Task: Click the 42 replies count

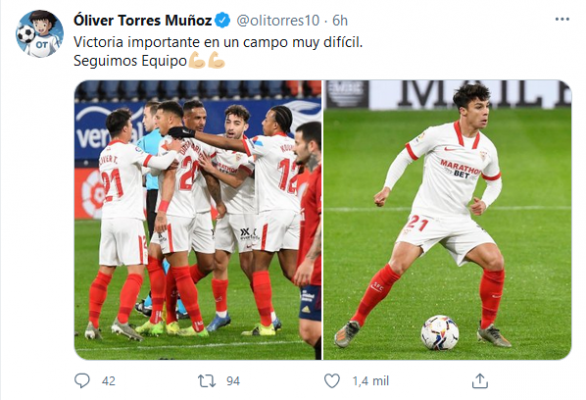Action: click(108, 381)
